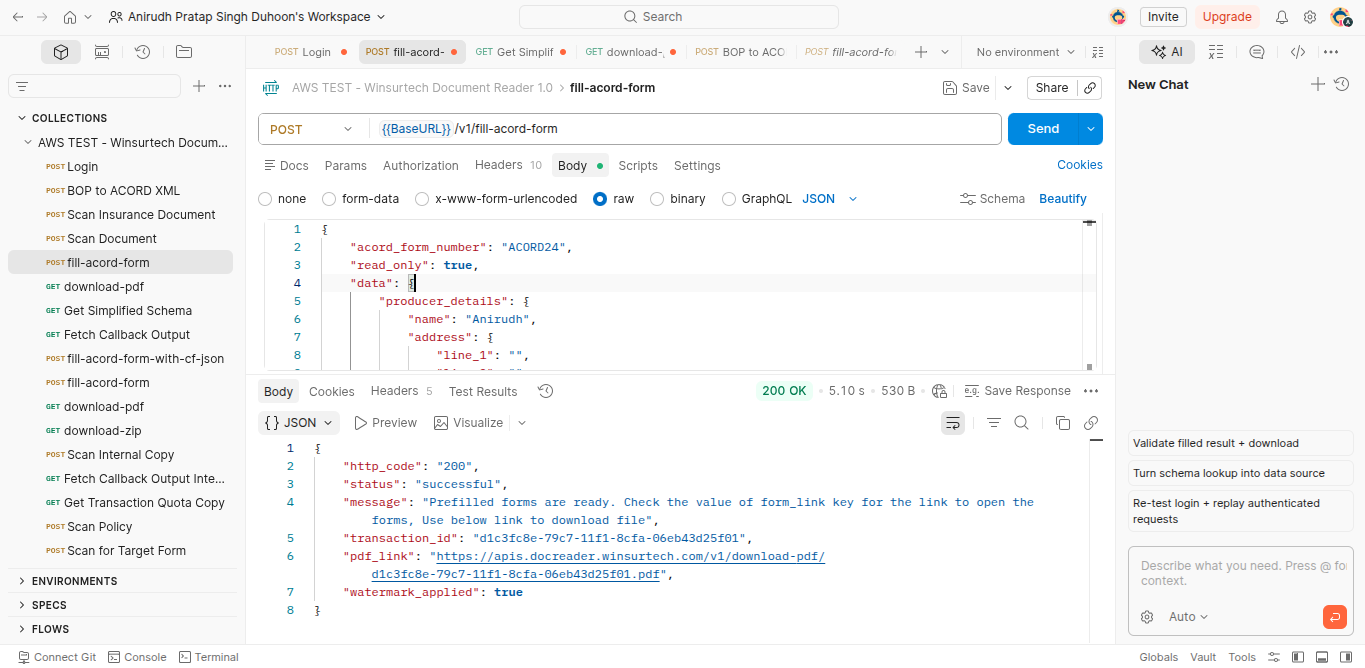Open the Save options arrow
The image size is (1365, 668).
tap(1008, 88)
